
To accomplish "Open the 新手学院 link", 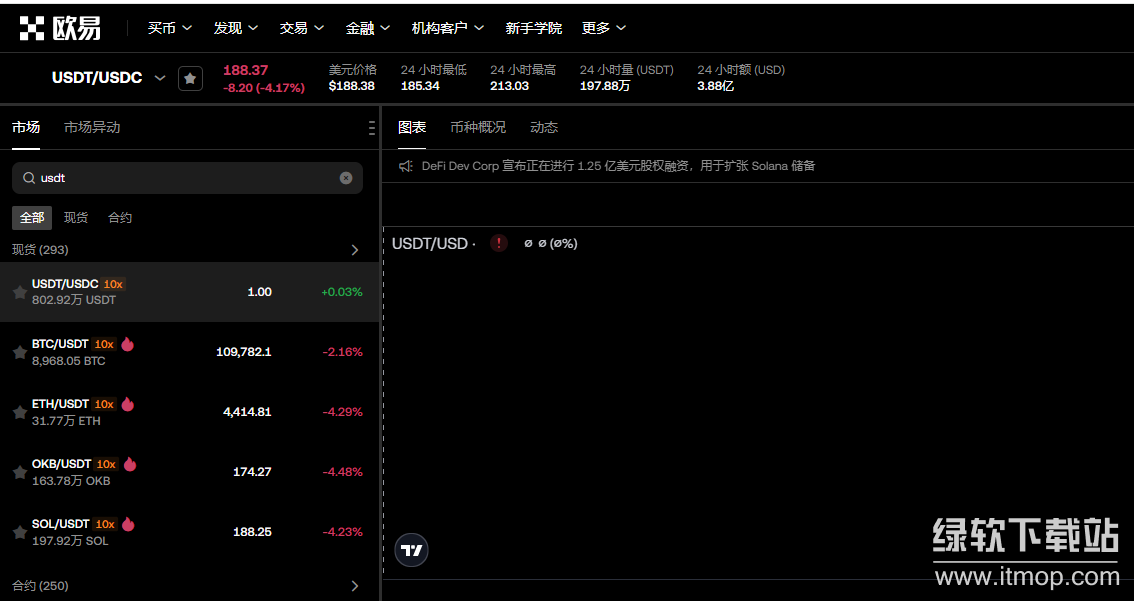I will coord(533,28).
